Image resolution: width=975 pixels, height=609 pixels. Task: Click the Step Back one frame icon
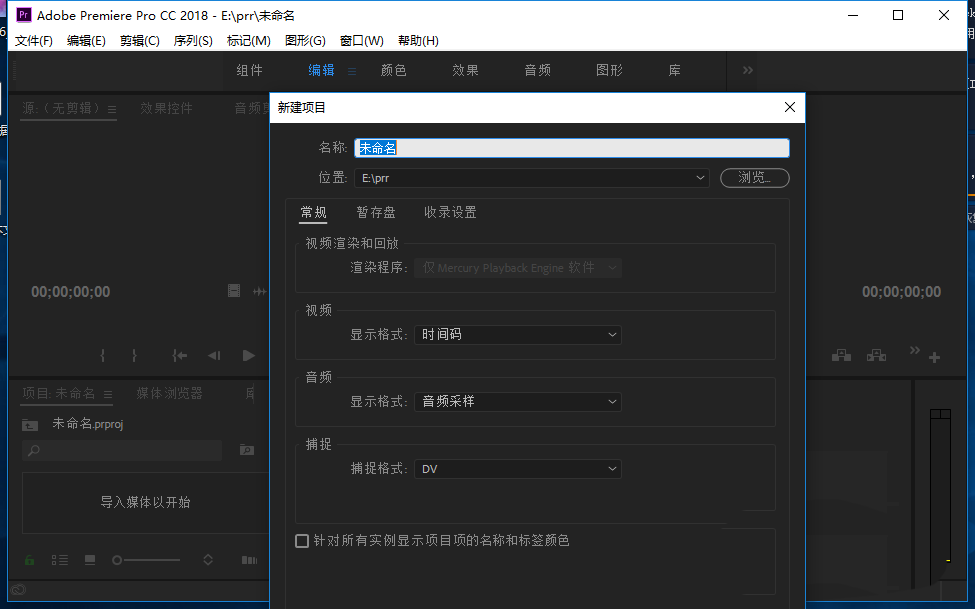[x=214, y=355]
